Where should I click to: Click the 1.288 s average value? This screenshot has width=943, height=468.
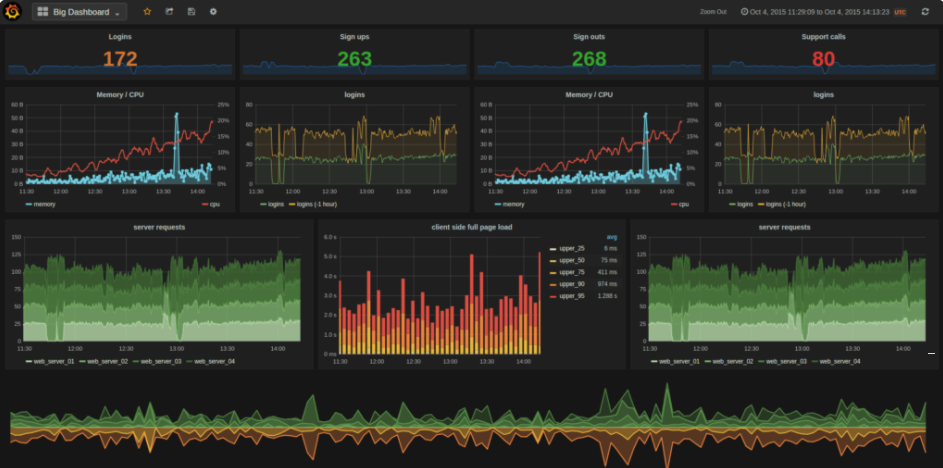pyautogui.click(x=607, y=296)
